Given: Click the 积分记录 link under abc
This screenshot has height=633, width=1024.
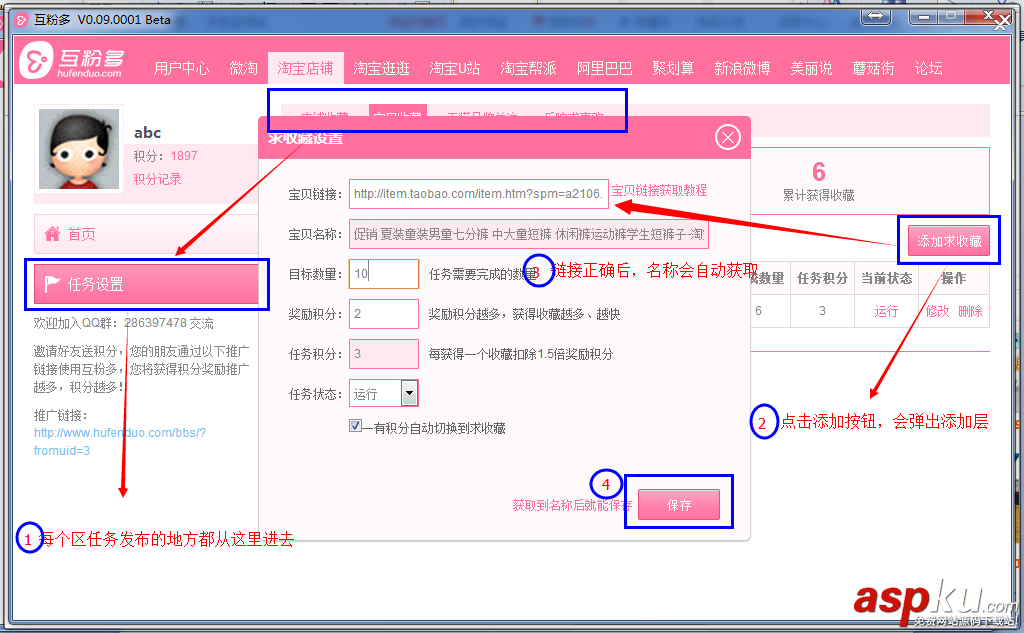Looking at the screenshot, I should [157, 177].
